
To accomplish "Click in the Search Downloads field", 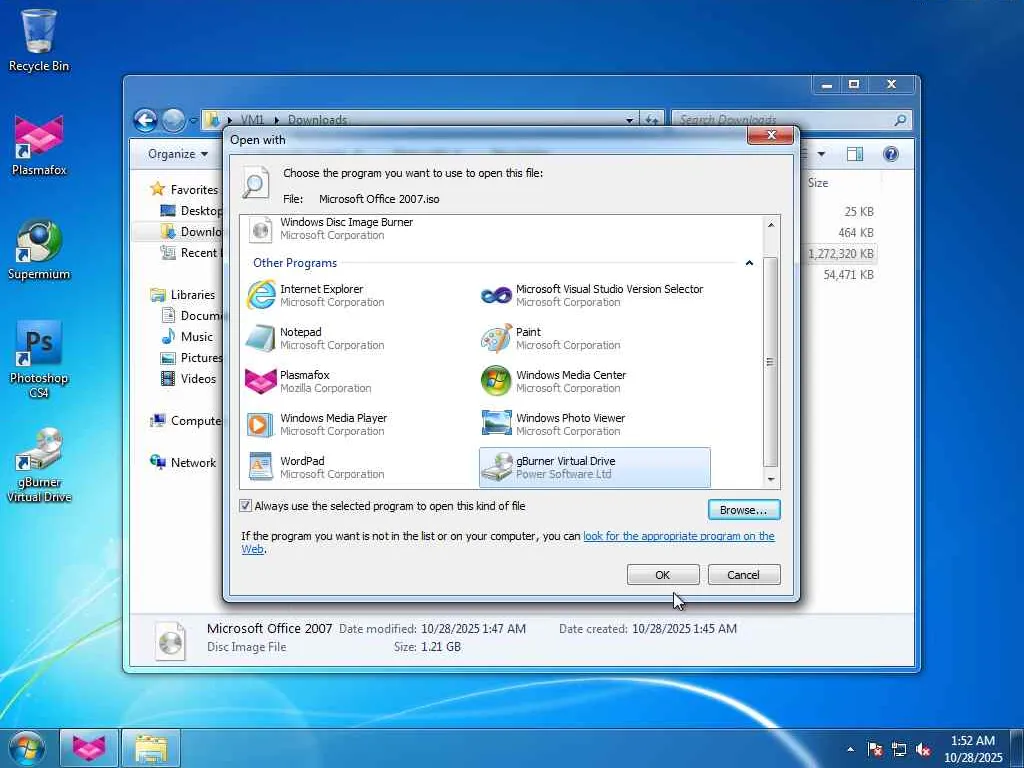I will pyautogui.click(x=782, y=120).
